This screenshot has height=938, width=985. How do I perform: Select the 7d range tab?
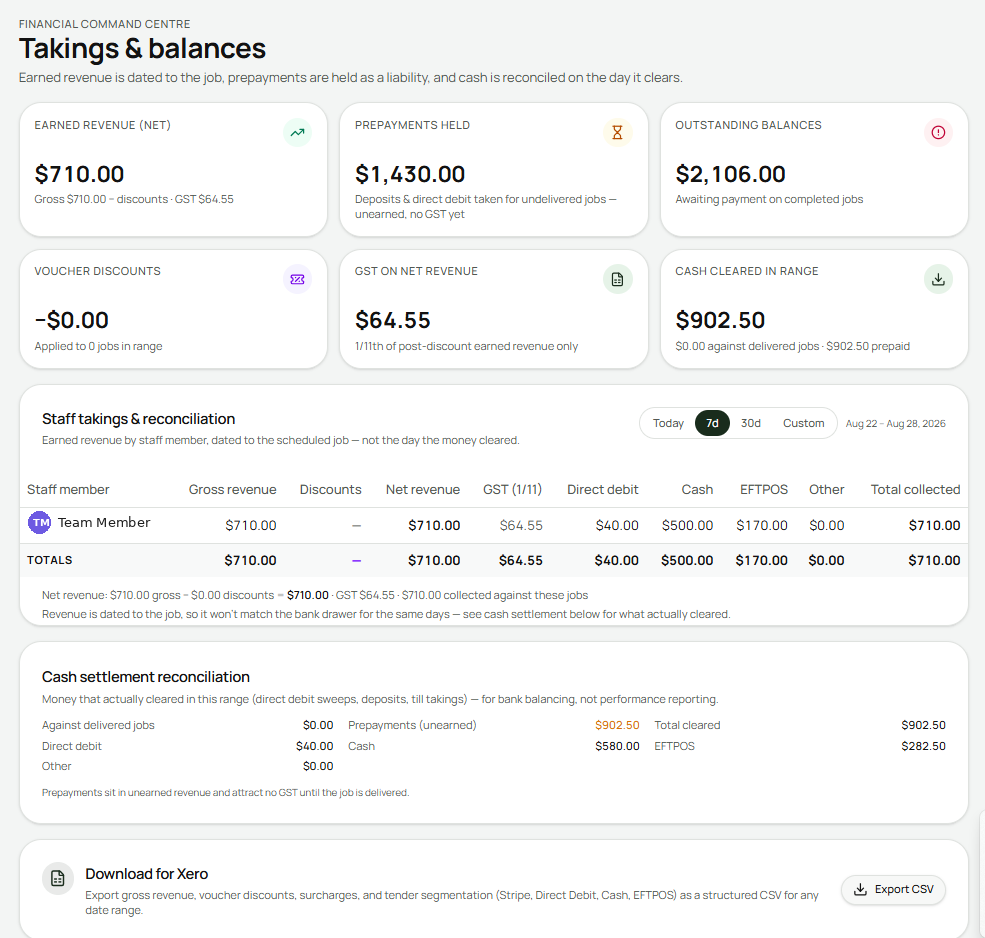[x=712, y=423]
